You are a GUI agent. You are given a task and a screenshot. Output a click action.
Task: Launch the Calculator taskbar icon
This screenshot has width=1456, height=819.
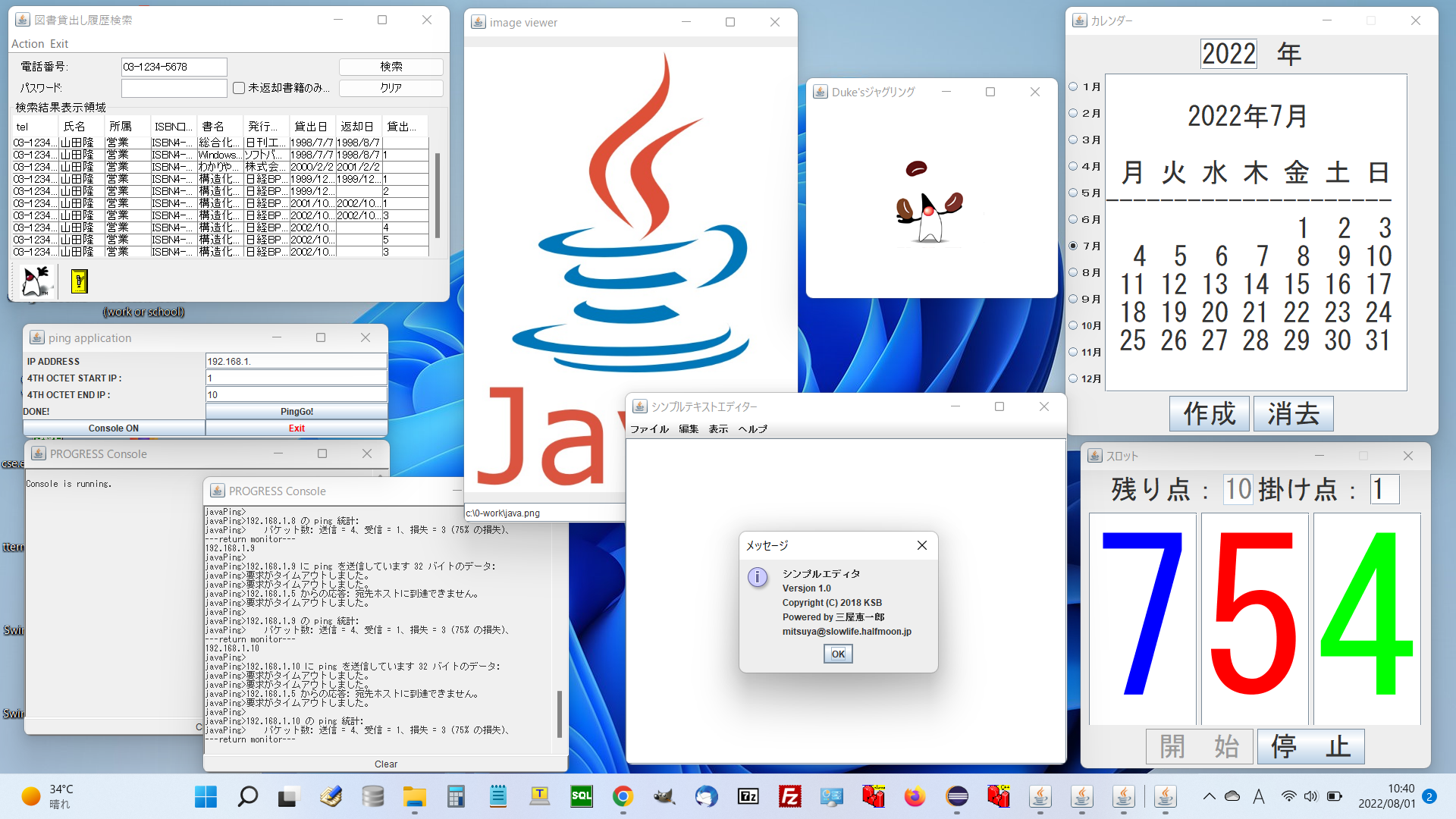pyautogui.click(x=456, y=796)
